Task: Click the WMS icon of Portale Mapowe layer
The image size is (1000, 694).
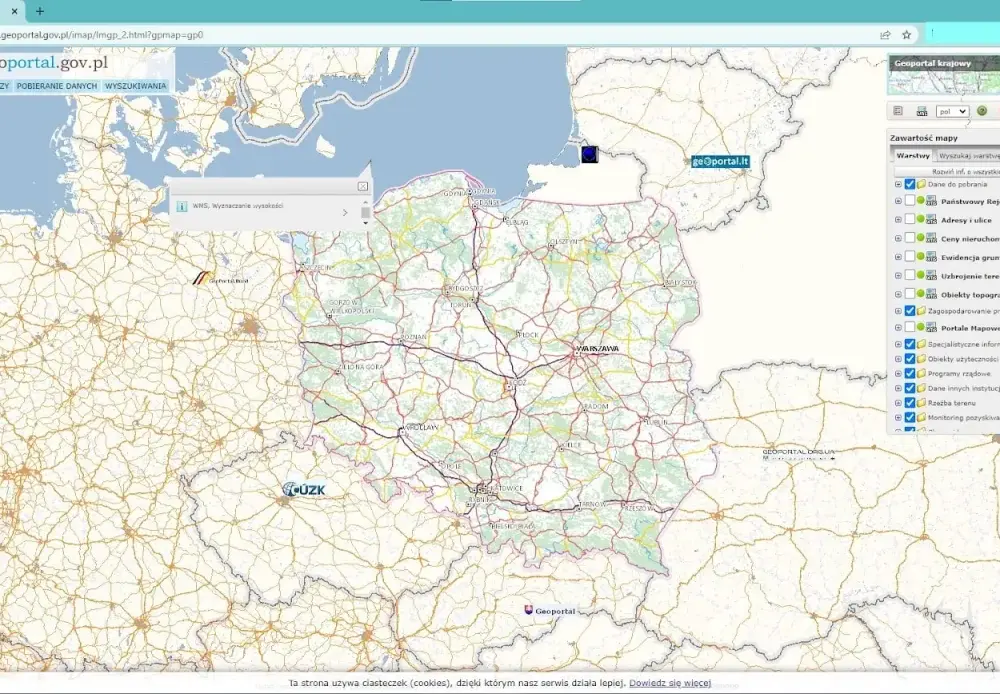Action: pyautogui.click(x=931, y=327)
